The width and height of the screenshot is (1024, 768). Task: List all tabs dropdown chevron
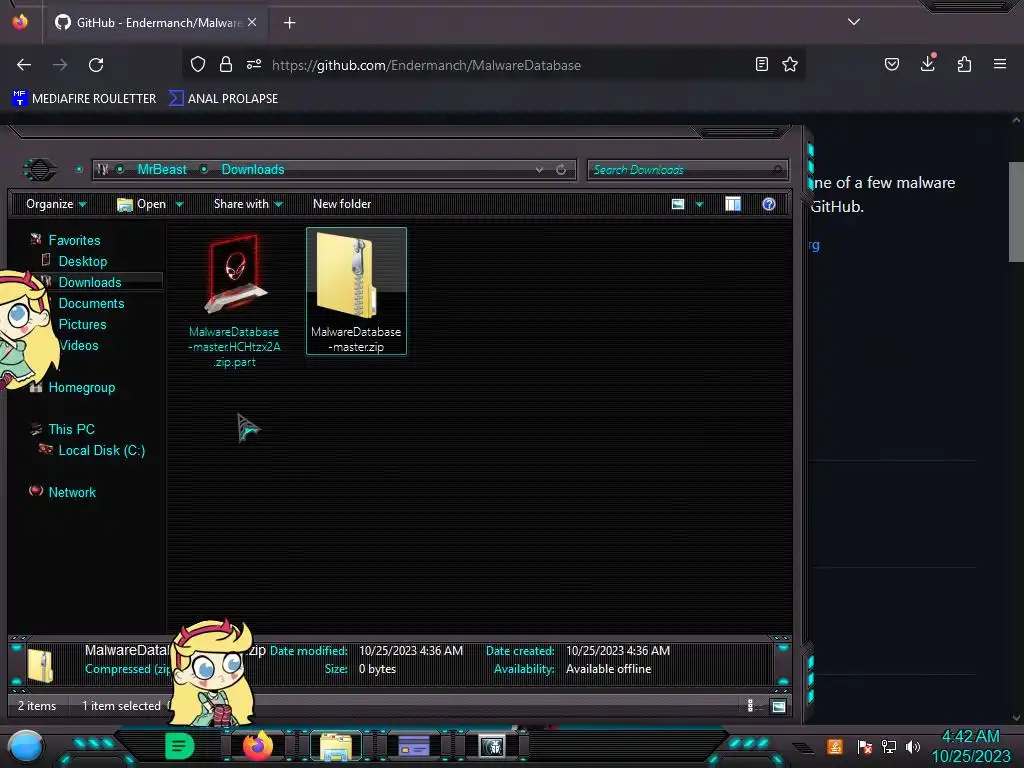click(854, 22)
